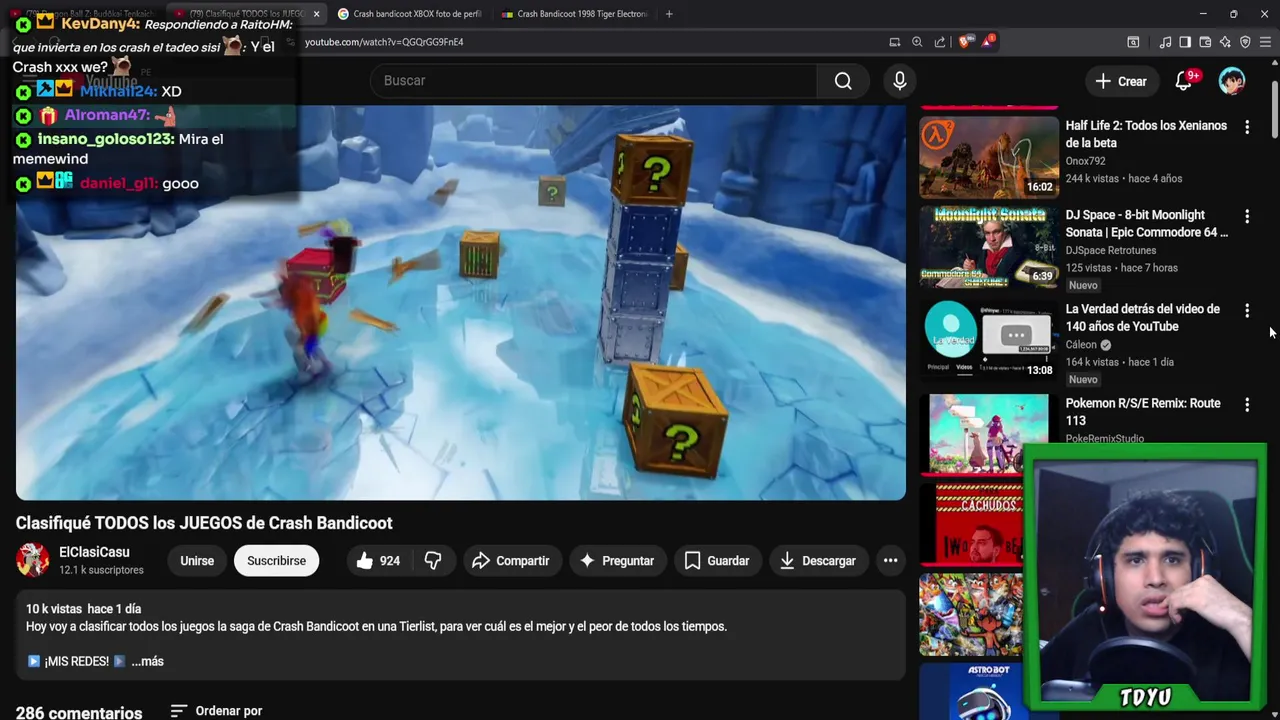The width and height of the screenshot is (1280, 720).
Task: Like the video with thumbs-up 924
Action: pyautogui.click(x=378, y=561)
